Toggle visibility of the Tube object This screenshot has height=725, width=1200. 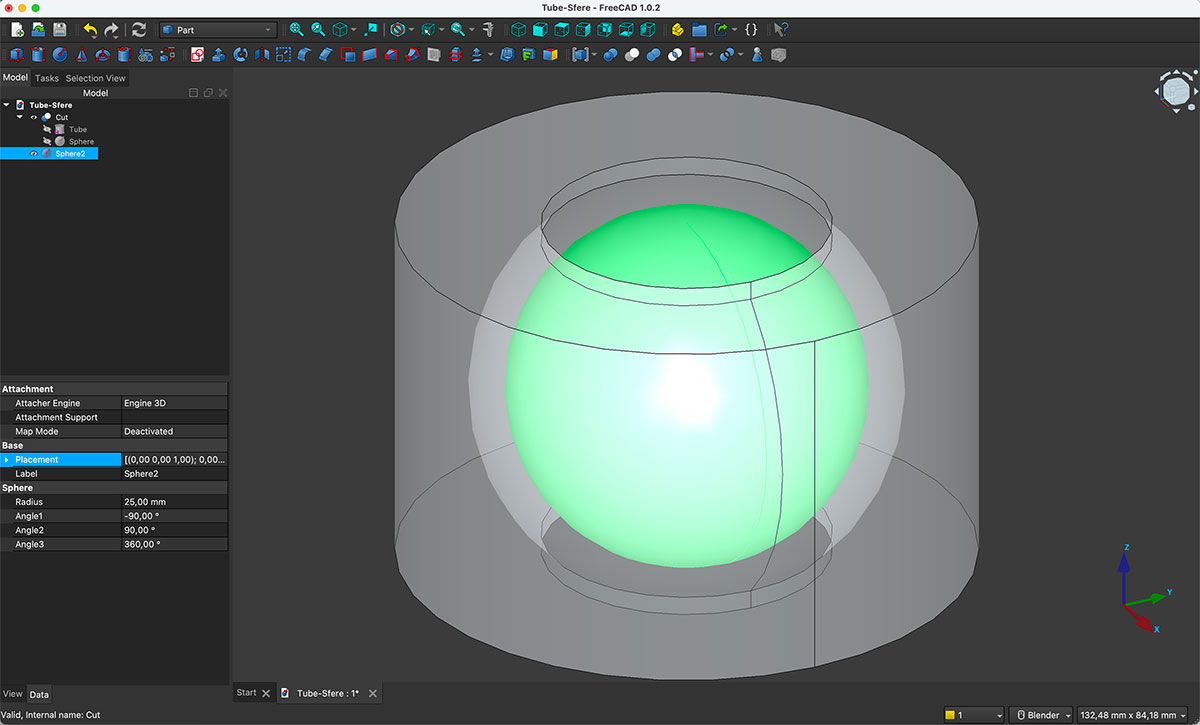47,128
